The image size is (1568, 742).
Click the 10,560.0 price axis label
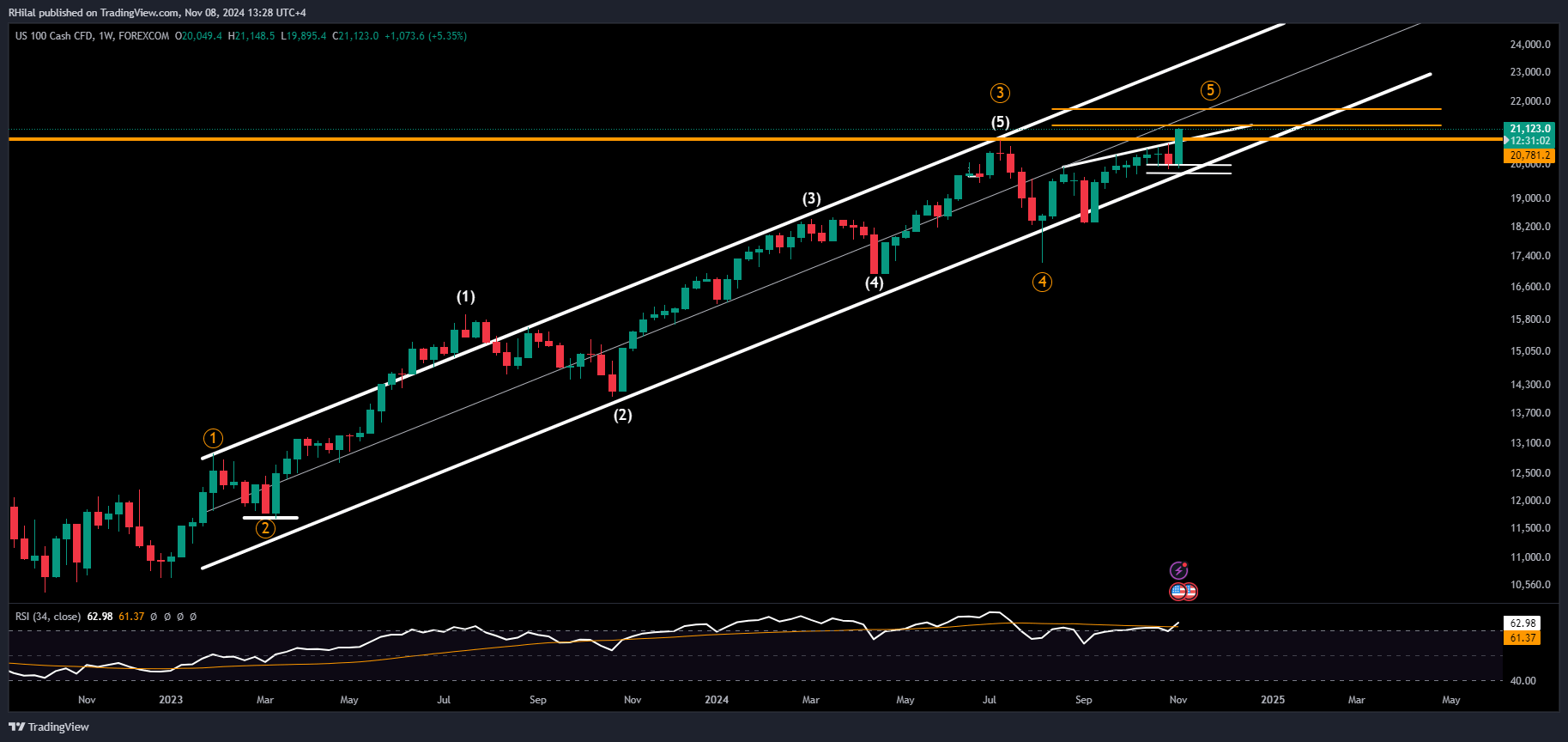pyautogui.click(x=1530, y=585)
